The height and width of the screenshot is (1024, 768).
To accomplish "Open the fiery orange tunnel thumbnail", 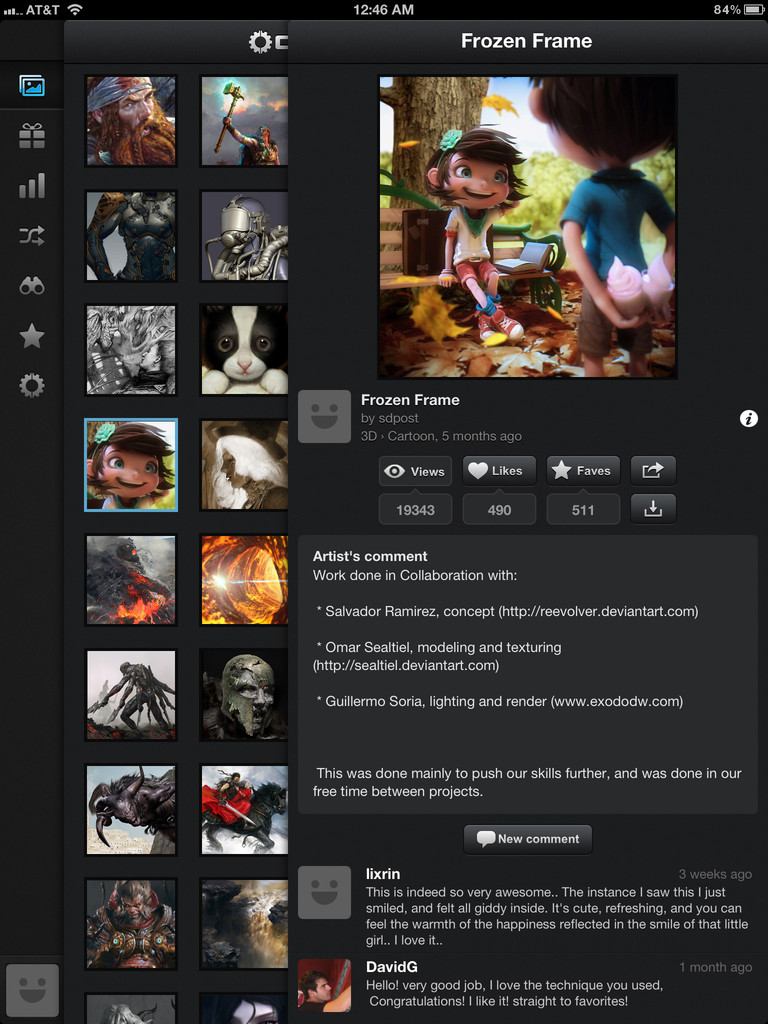I will click(x=244, y=580).
